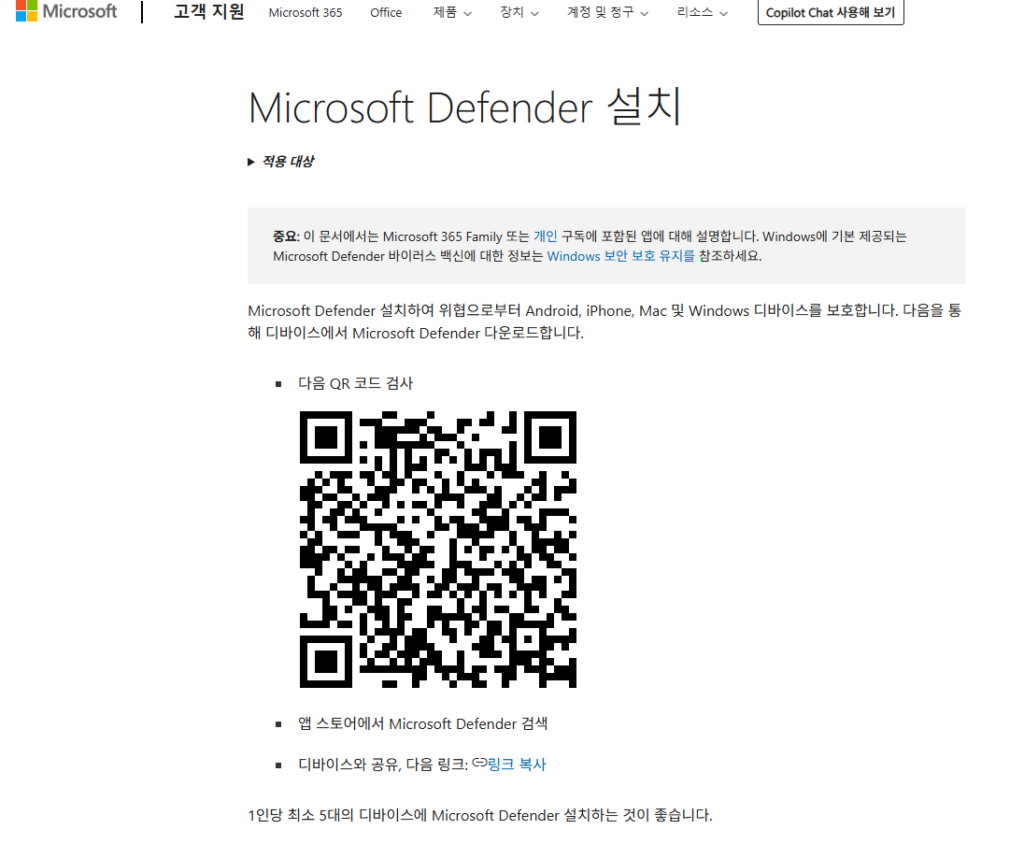This screenshot has width=1024, height=858.
Task: Expand the 리소스 dropdown
Action: [702, 13]
